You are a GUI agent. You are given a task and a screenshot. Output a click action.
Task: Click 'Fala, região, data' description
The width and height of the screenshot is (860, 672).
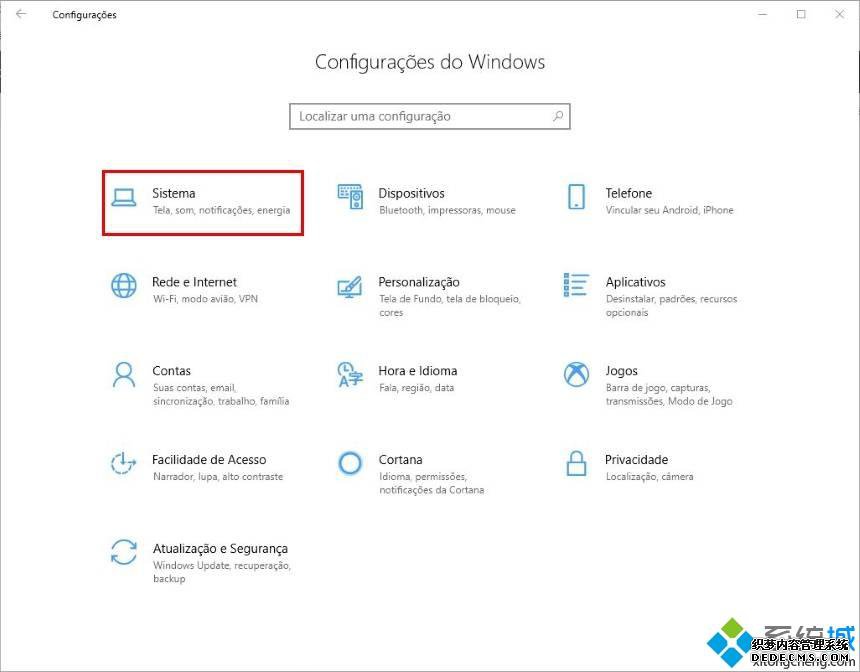tap(416, 388)
